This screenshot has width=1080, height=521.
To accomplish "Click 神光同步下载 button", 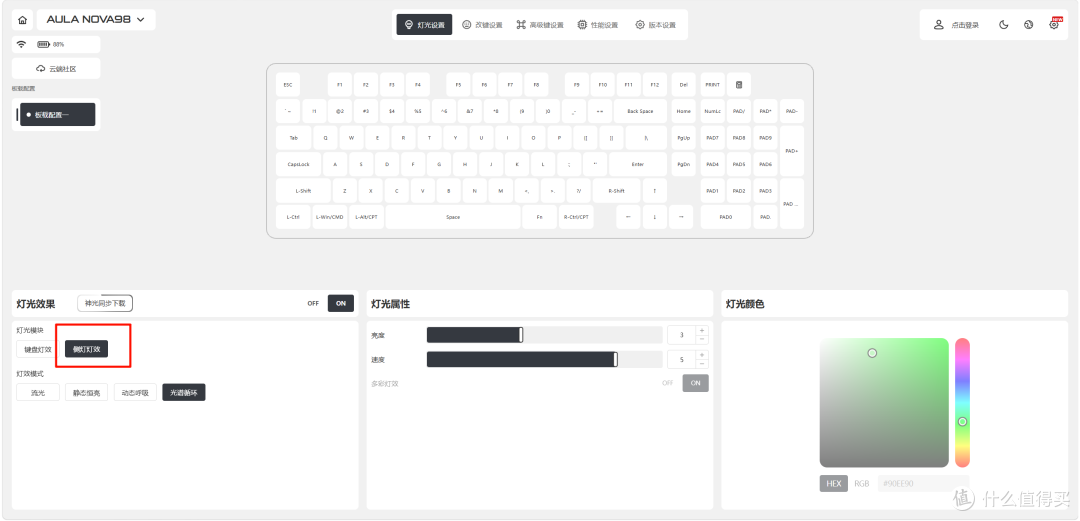I will (105, 303).
